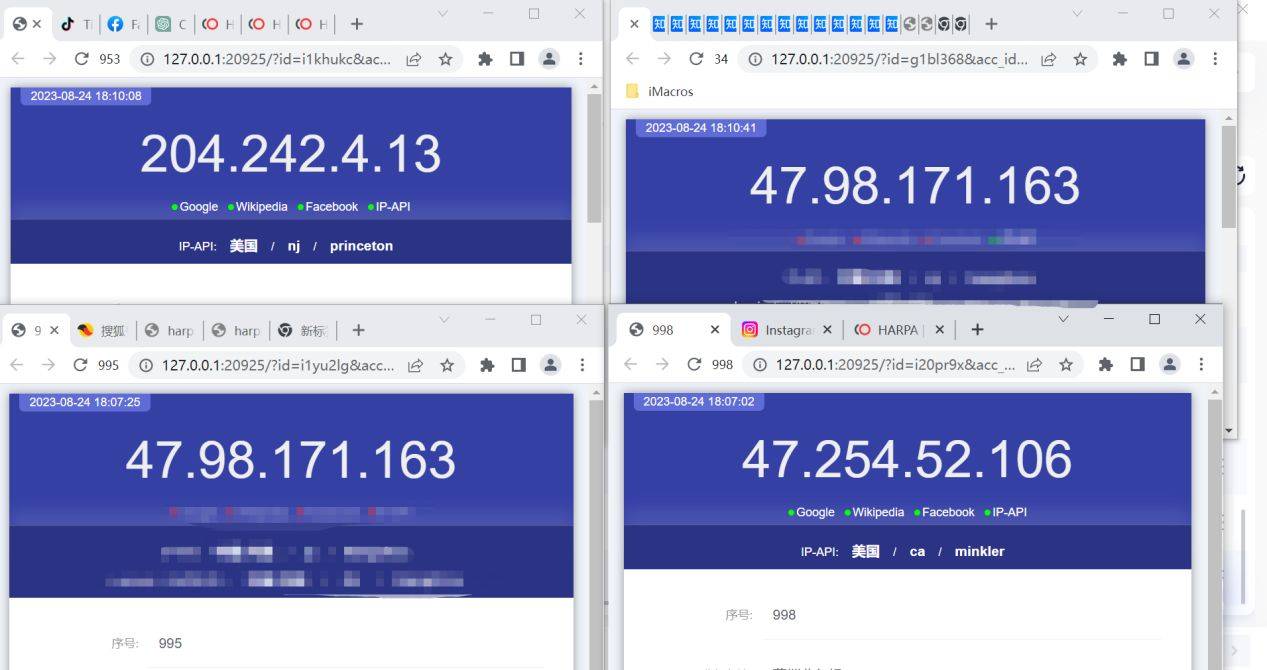Click the bookmark star in the top-left window
The height and width of the screenshot is (670, 1267).
point(446,59)
